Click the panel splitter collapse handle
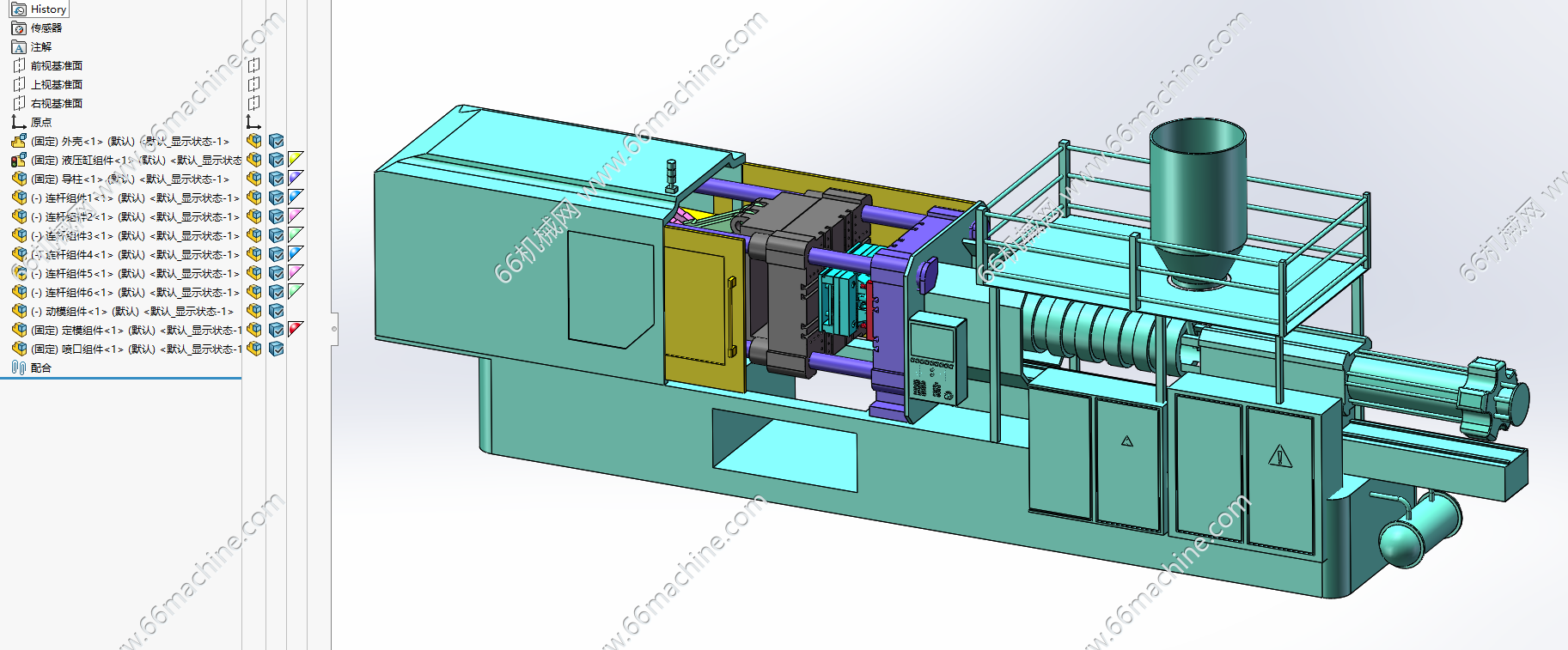 click(334, 328)
